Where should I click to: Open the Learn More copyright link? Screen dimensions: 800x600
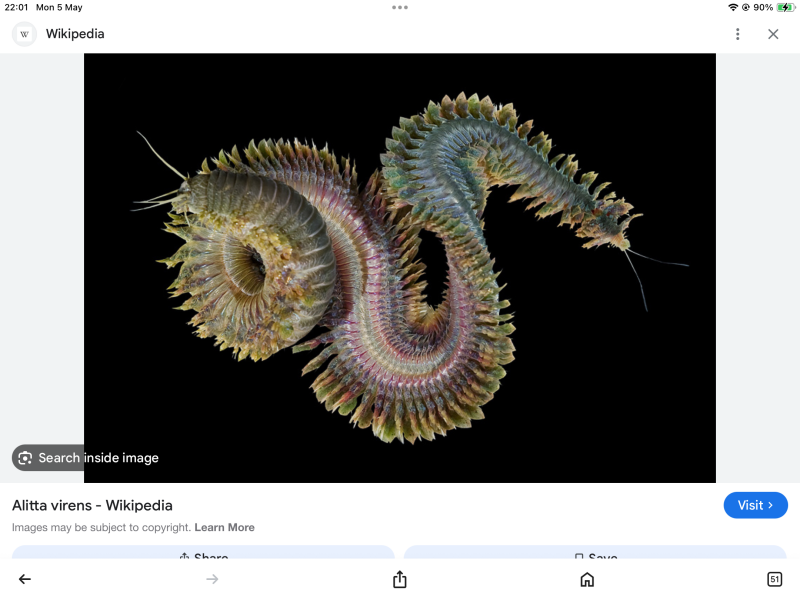224,527
